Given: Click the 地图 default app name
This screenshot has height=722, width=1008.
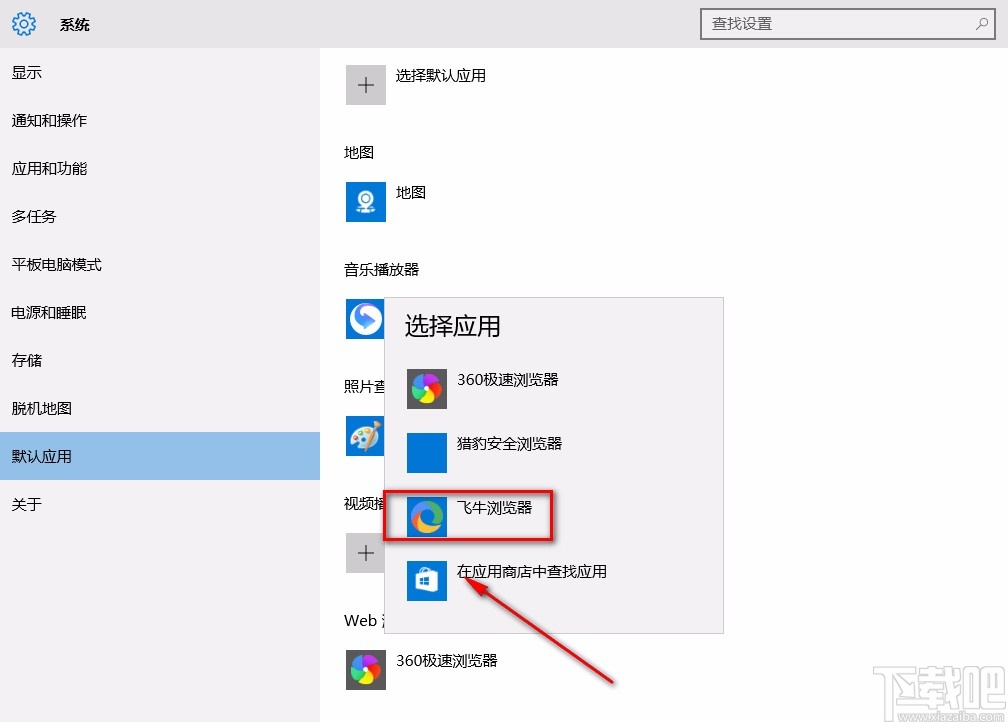Looking at the screenshot, I should [411, 192].
